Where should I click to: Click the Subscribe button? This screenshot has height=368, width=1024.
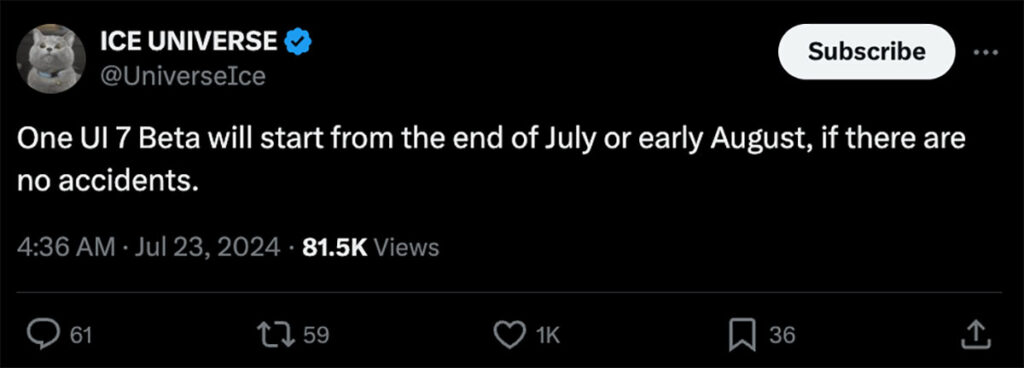coord(867,52)
